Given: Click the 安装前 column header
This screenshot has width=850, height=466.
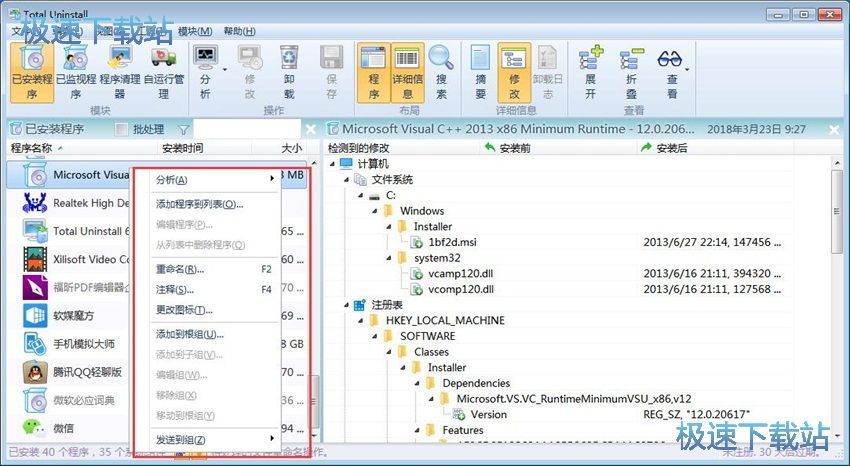Looking at the screenshot, I should tap(558, 148).
